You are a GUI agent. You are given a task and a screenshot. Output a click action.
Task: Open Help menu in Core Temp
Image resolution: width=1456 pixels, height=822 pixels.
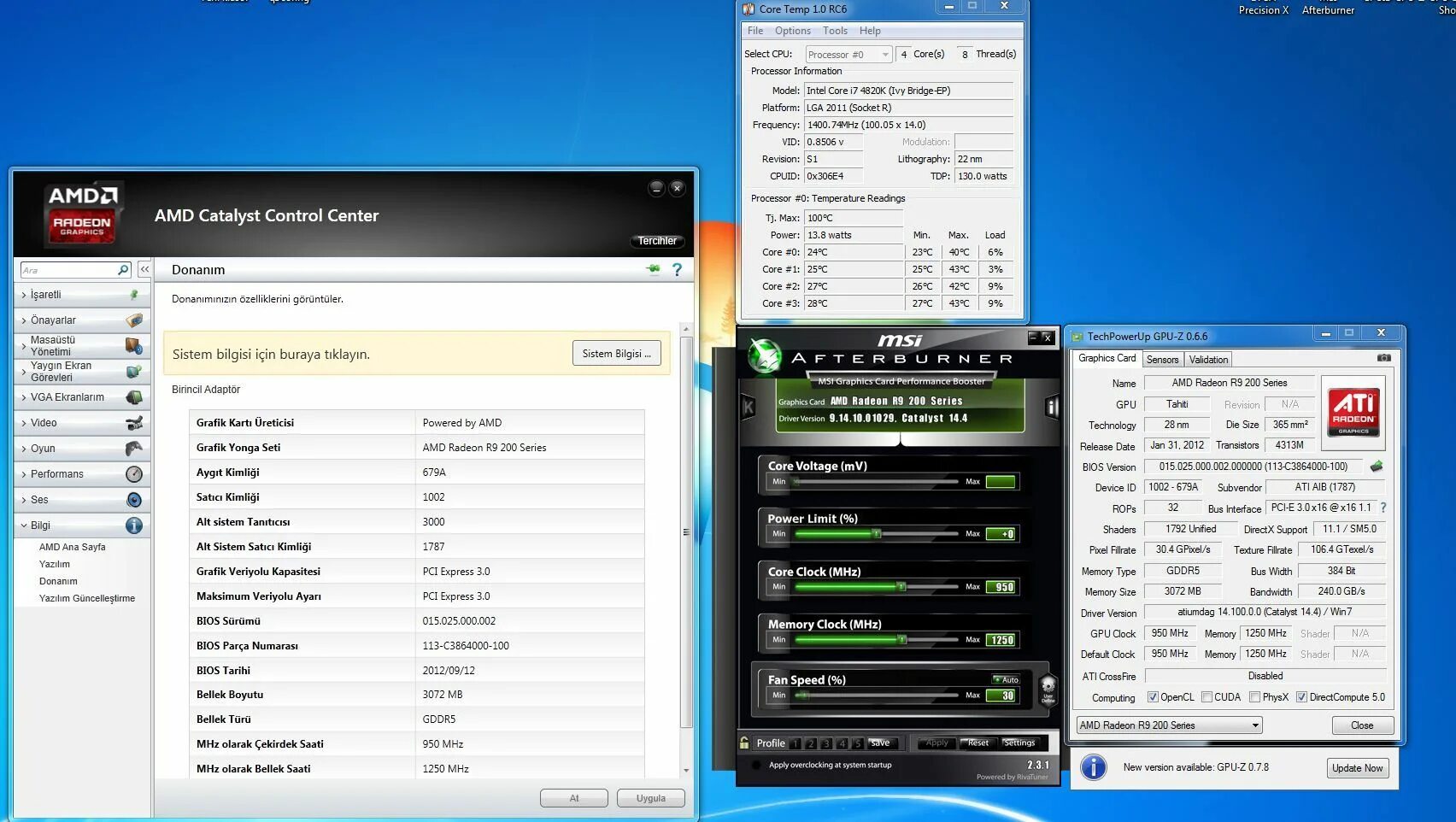click(870, 31)
